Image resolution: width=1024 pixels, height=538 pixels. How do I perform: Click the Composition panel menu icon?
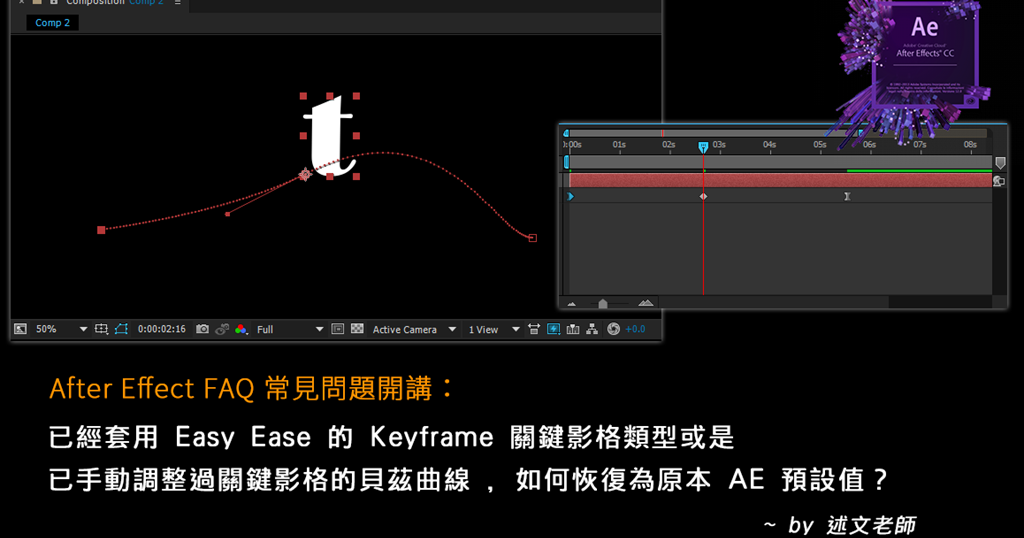[x=178, y=3]
